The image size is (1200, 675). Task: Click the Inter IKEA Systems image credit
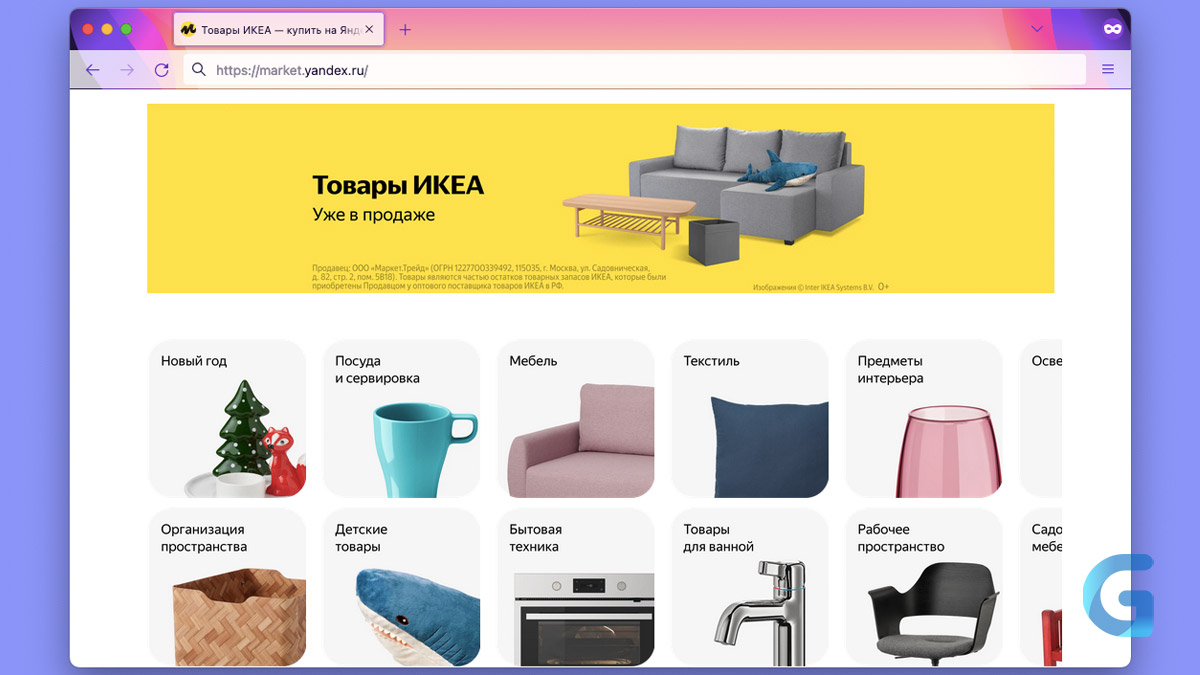coord(813,287)
